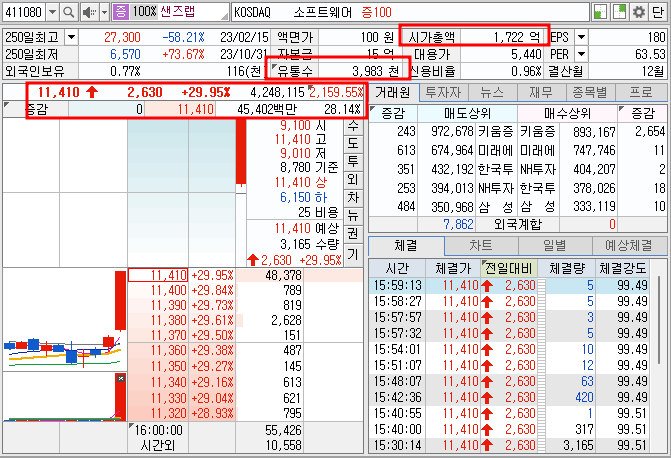Click the 단 button at top right

pos(658,12)
